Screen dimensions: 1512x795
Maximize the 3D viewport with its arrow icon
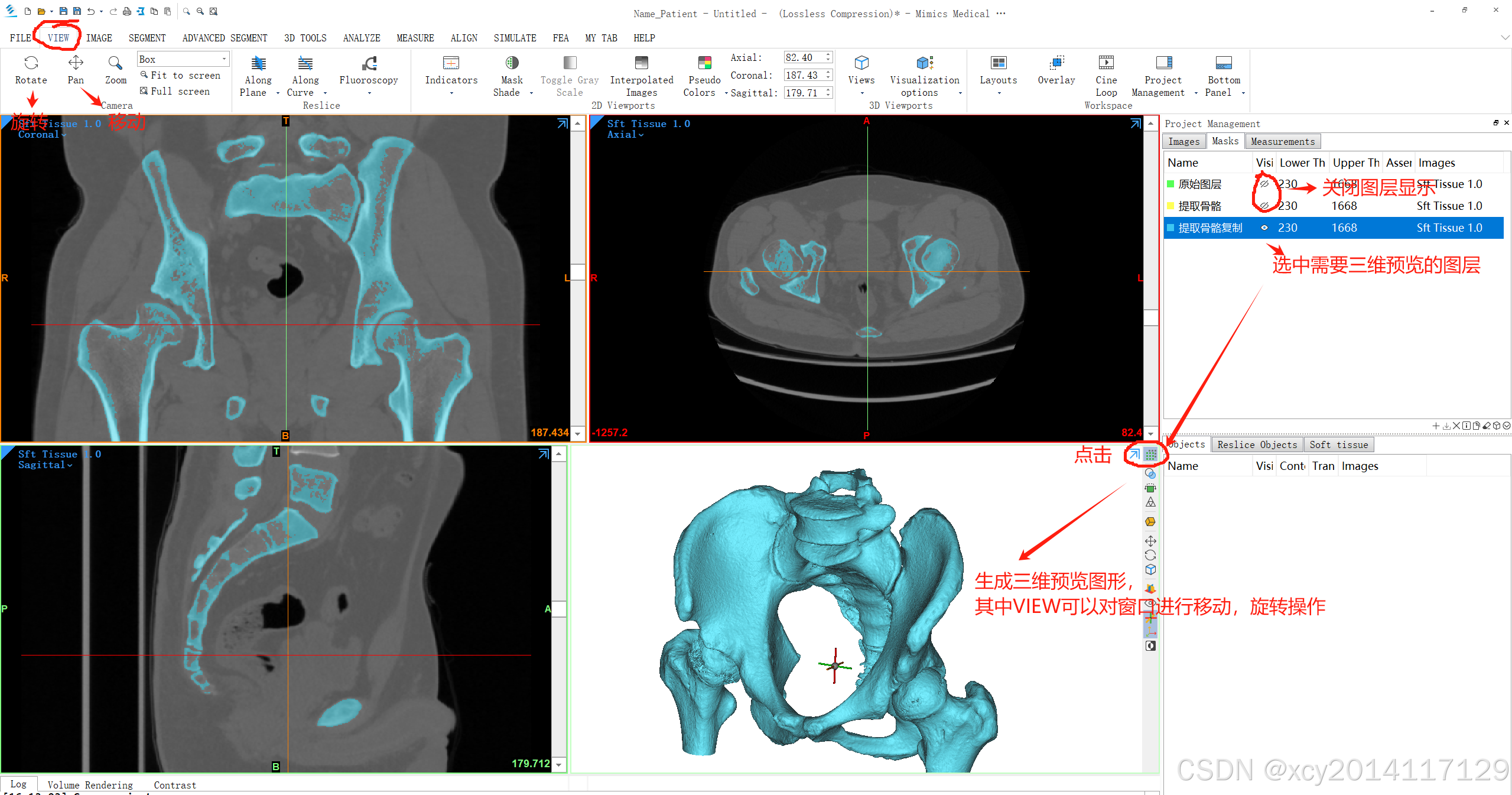click(1134, 454)
